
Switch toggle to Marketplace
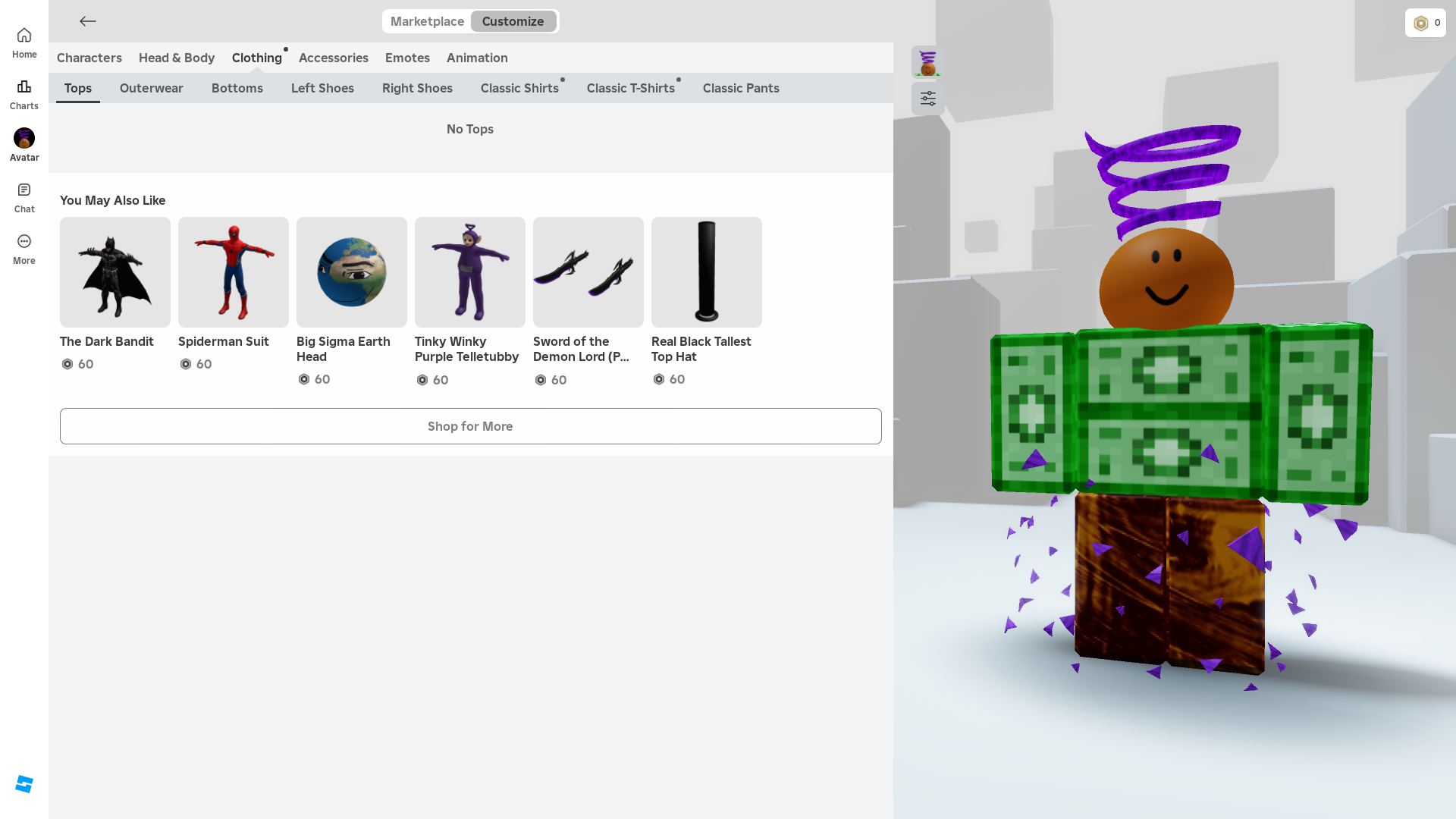427,21
